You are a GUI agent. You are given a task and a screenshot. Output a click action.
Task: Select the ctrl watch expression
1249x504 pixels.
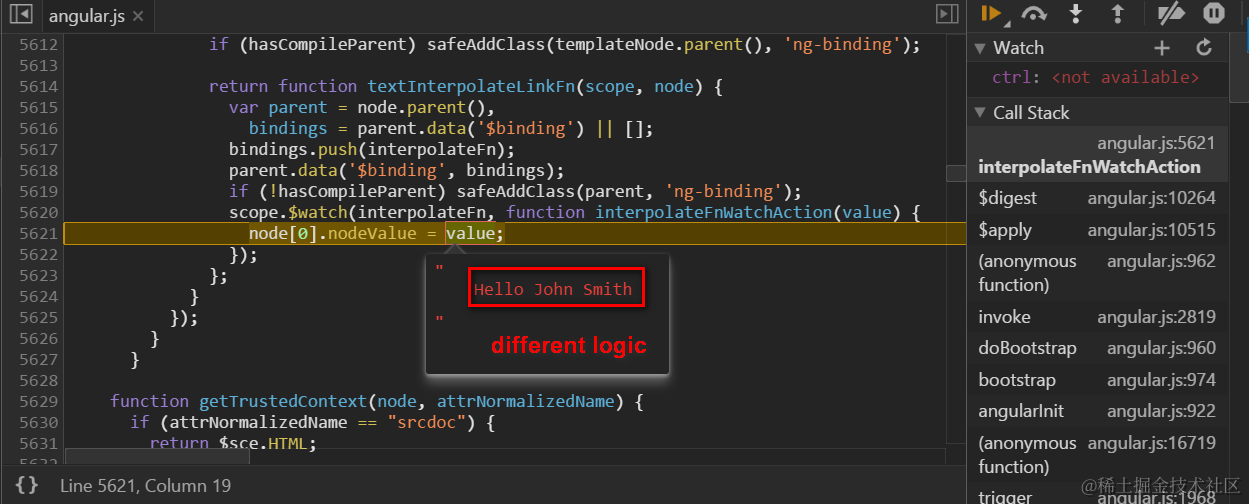coord(1096,78)
